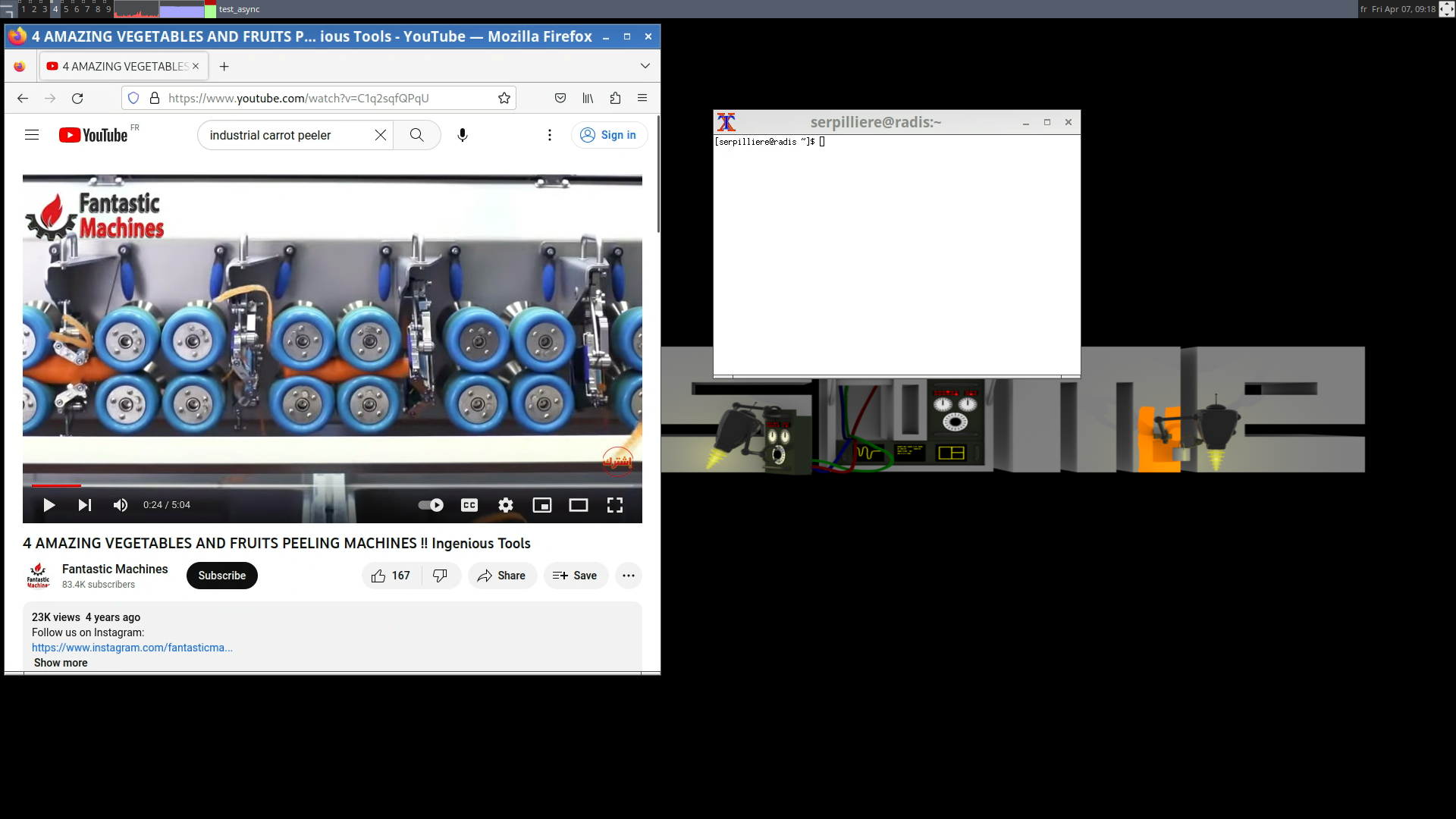Select the 4 AMAZING VEGETABLES tab
The height and width of the screenshot is (819, 1456).
[121, 66]
